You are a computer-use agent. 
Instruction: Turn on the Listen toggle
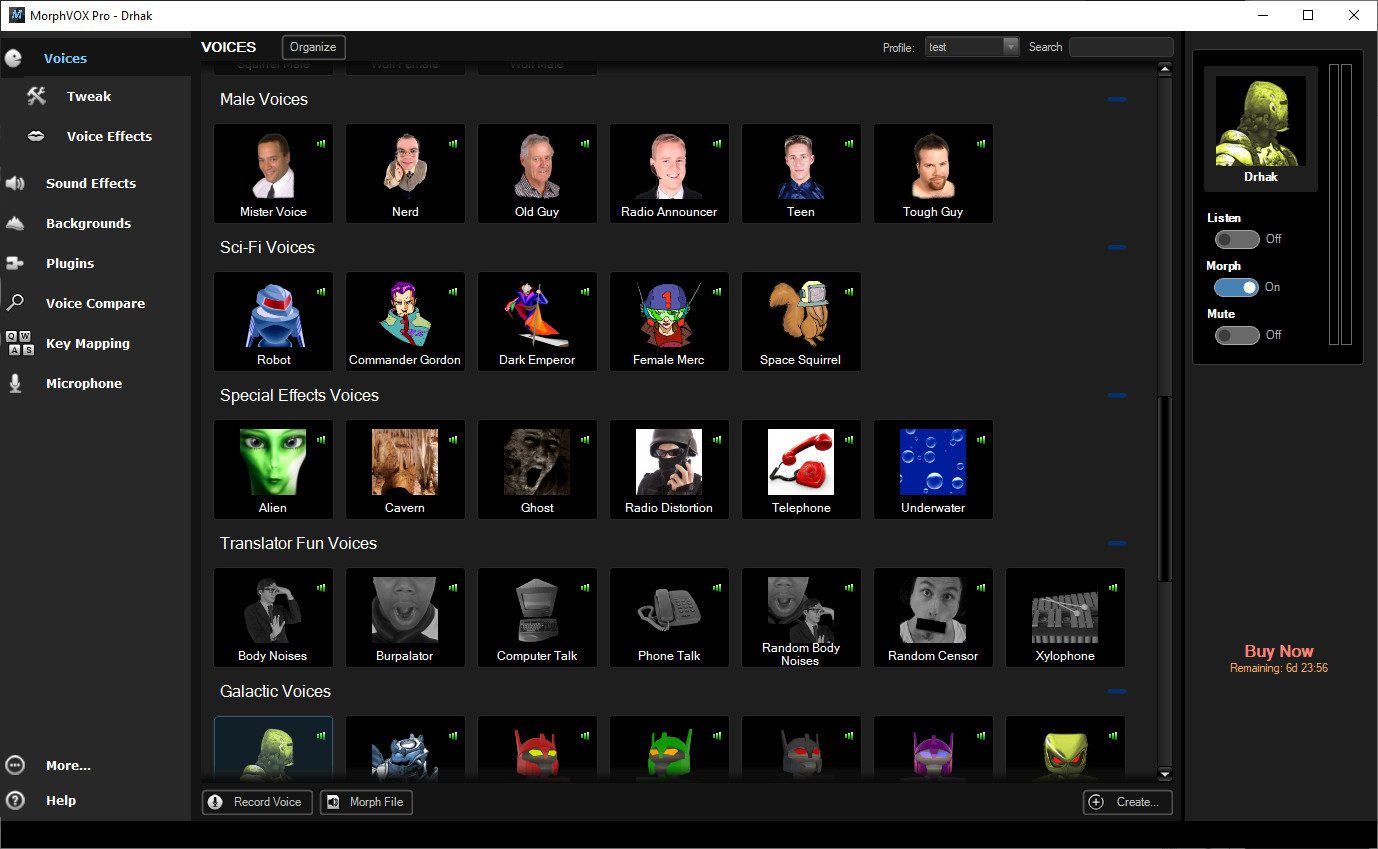click(x=1237, y=239)
